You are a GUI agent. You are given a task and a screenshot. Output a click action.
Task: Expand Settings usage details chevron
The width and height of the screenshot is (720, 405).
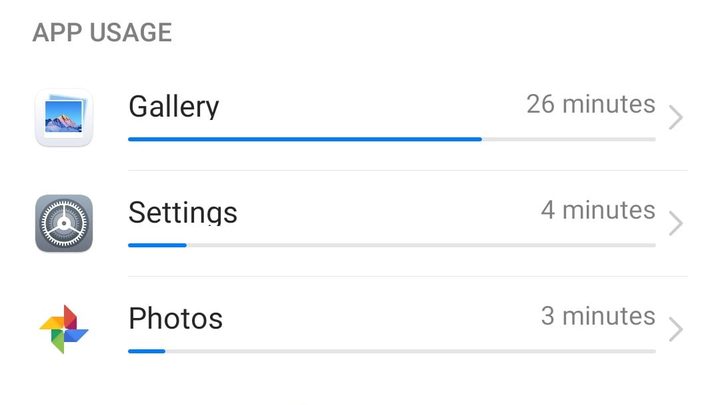(676, 224)
